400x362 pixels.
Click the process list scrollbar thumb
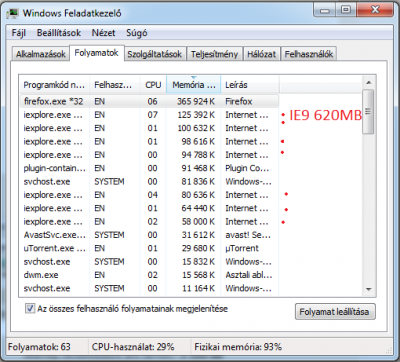click(368, 112)
